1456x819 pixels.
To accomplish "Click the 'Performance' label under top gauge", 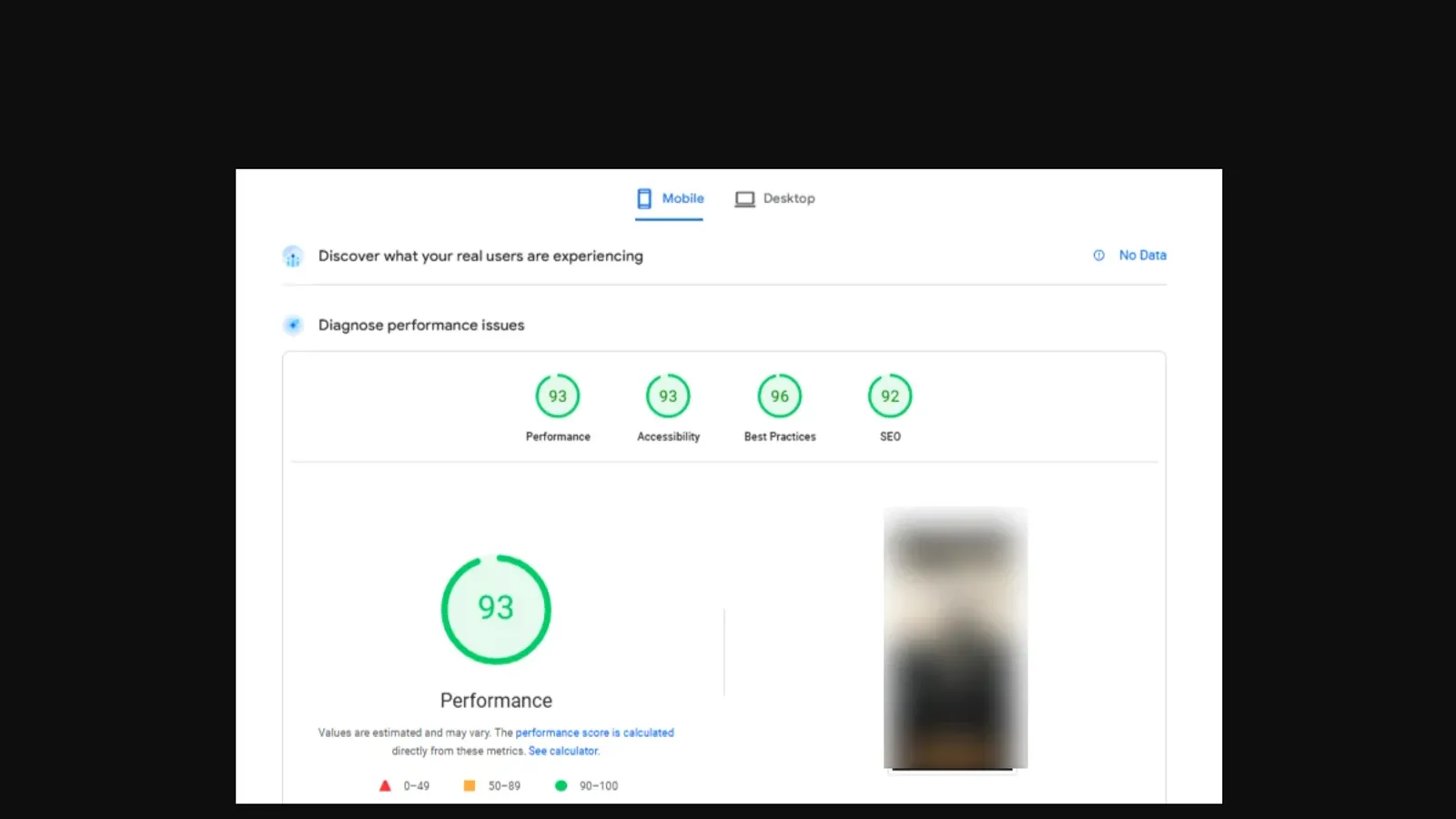I will (x=558, y=437).
